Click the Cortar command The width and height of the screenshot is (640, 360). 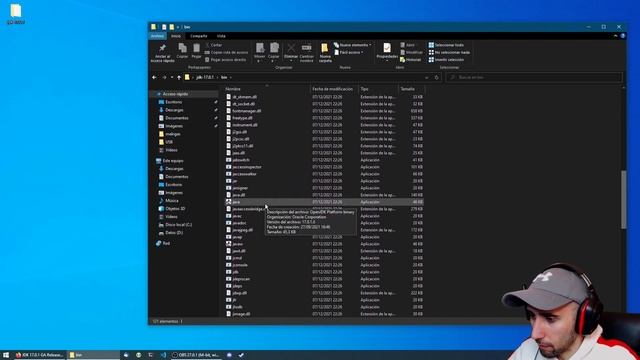click(x=214, y=45)
